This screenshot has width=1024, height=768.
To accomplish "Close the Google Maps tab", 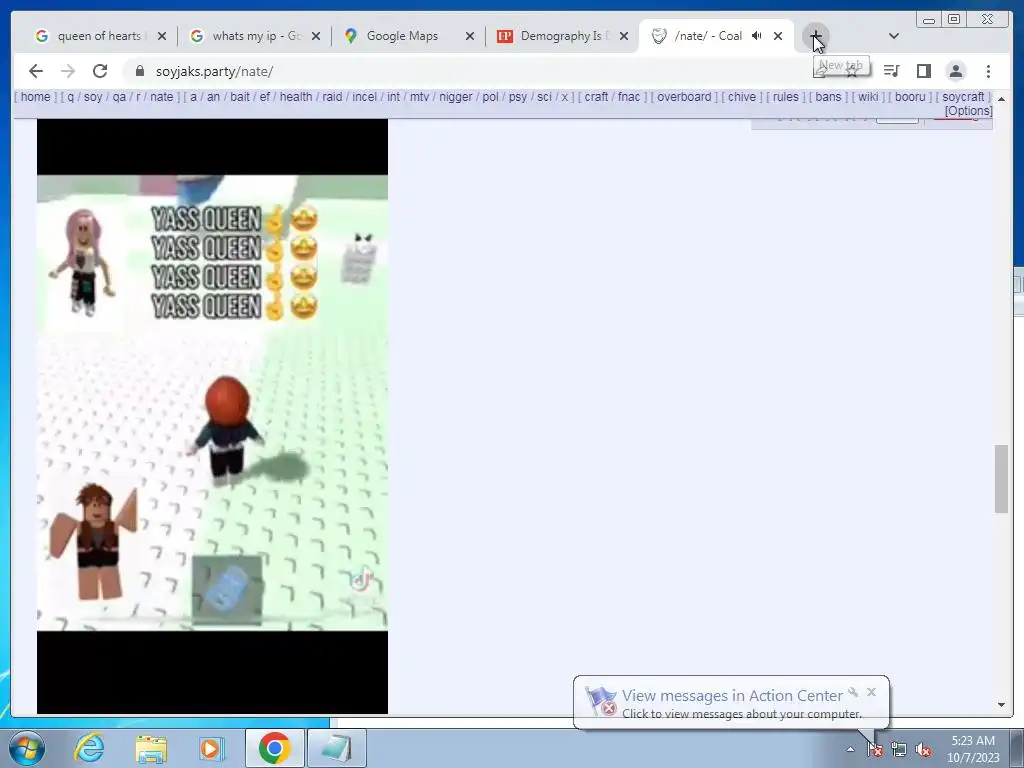I will point(470,36).
